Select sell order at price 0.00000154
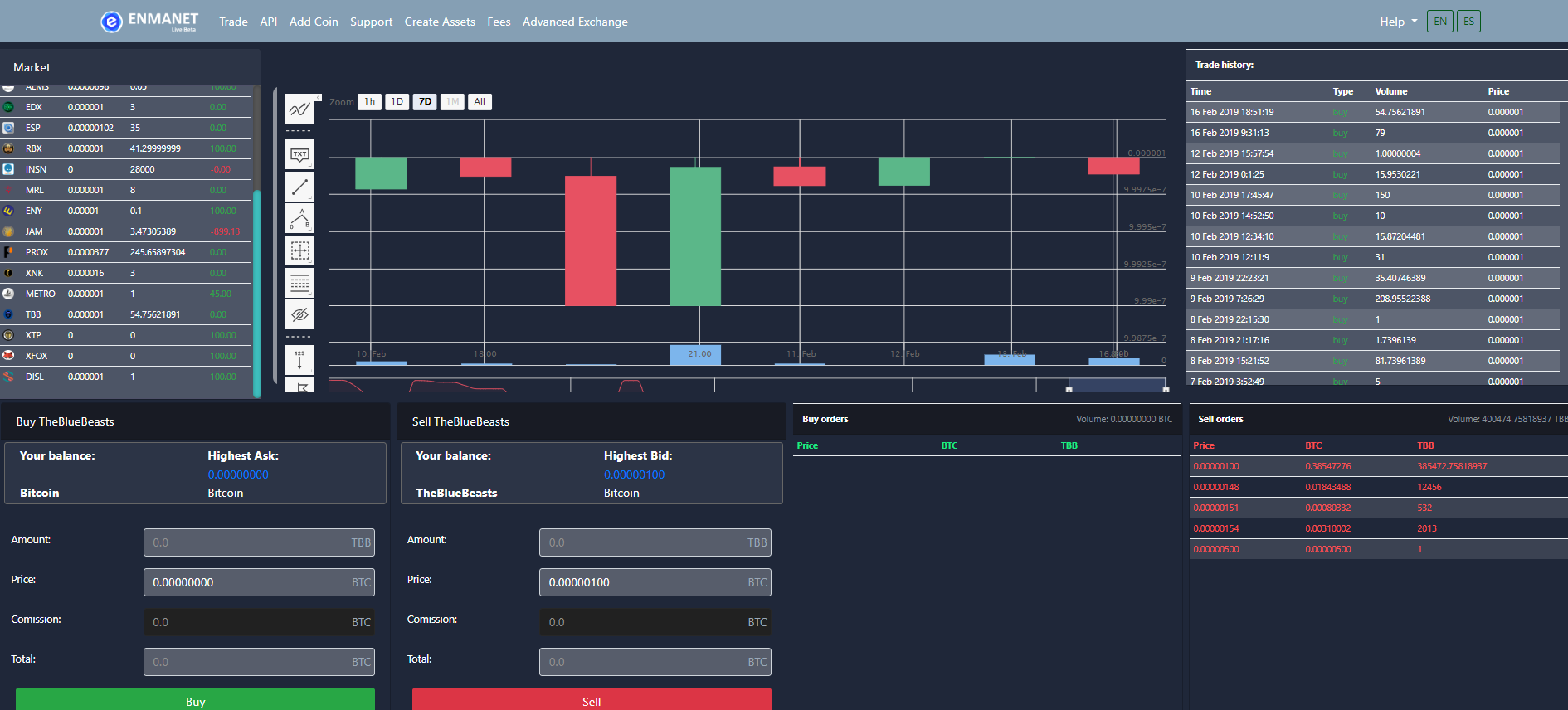The height and width of the screenshot is (710, 1568). [1378, 528]
